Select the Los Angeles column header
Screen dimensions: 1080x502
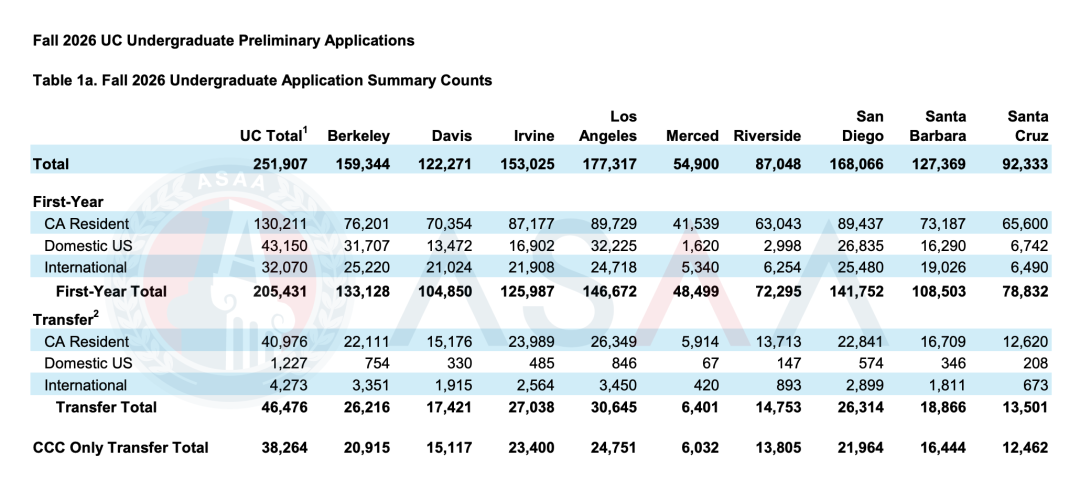coord(607,126)
